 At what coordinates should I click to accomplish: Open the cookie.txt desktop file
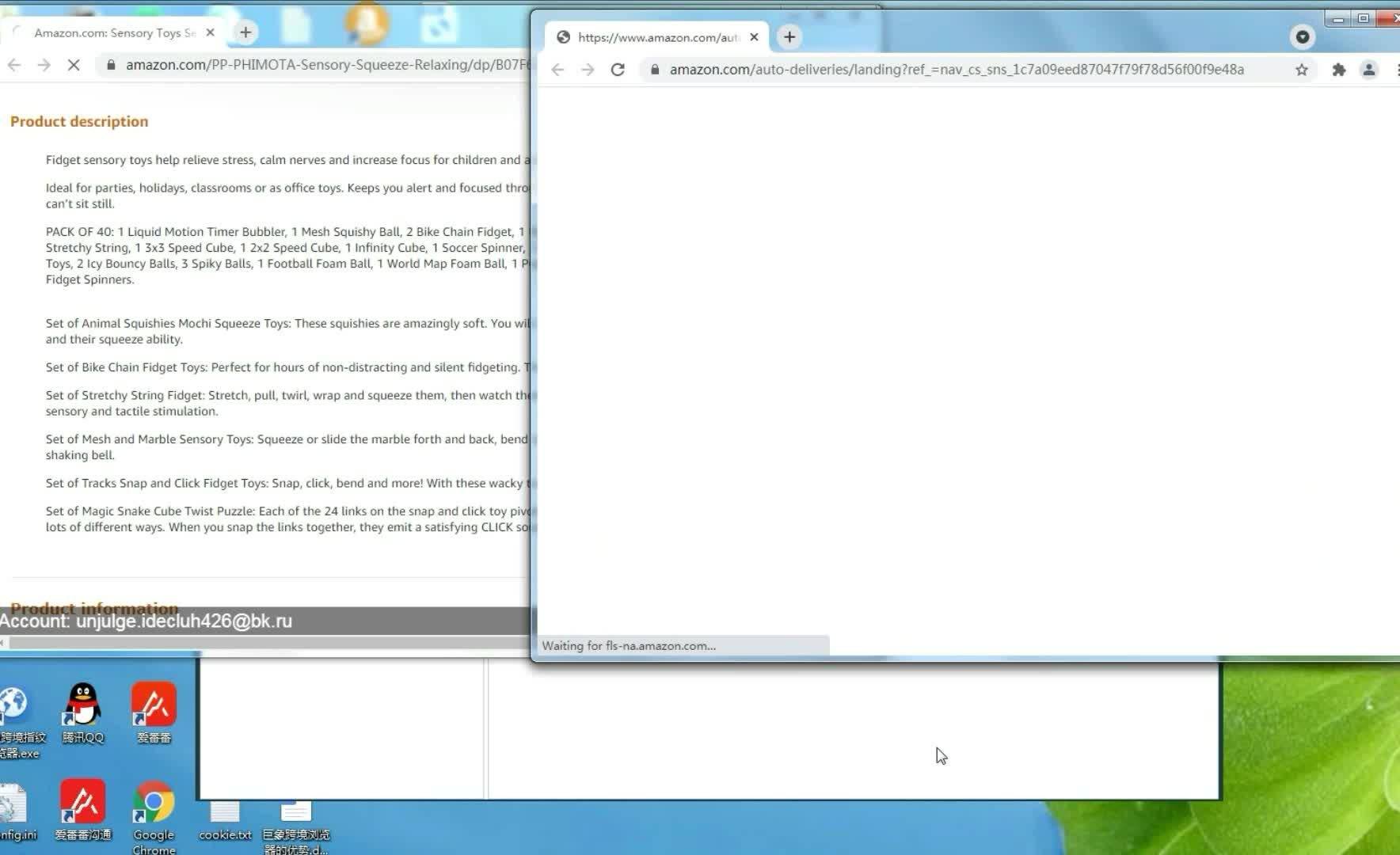click(225, 820)
